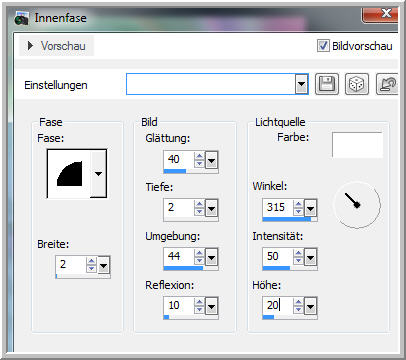Screen dimensions: 406x360
Task: Click the Winkel value input field
Action: click(x=278, y=207)
